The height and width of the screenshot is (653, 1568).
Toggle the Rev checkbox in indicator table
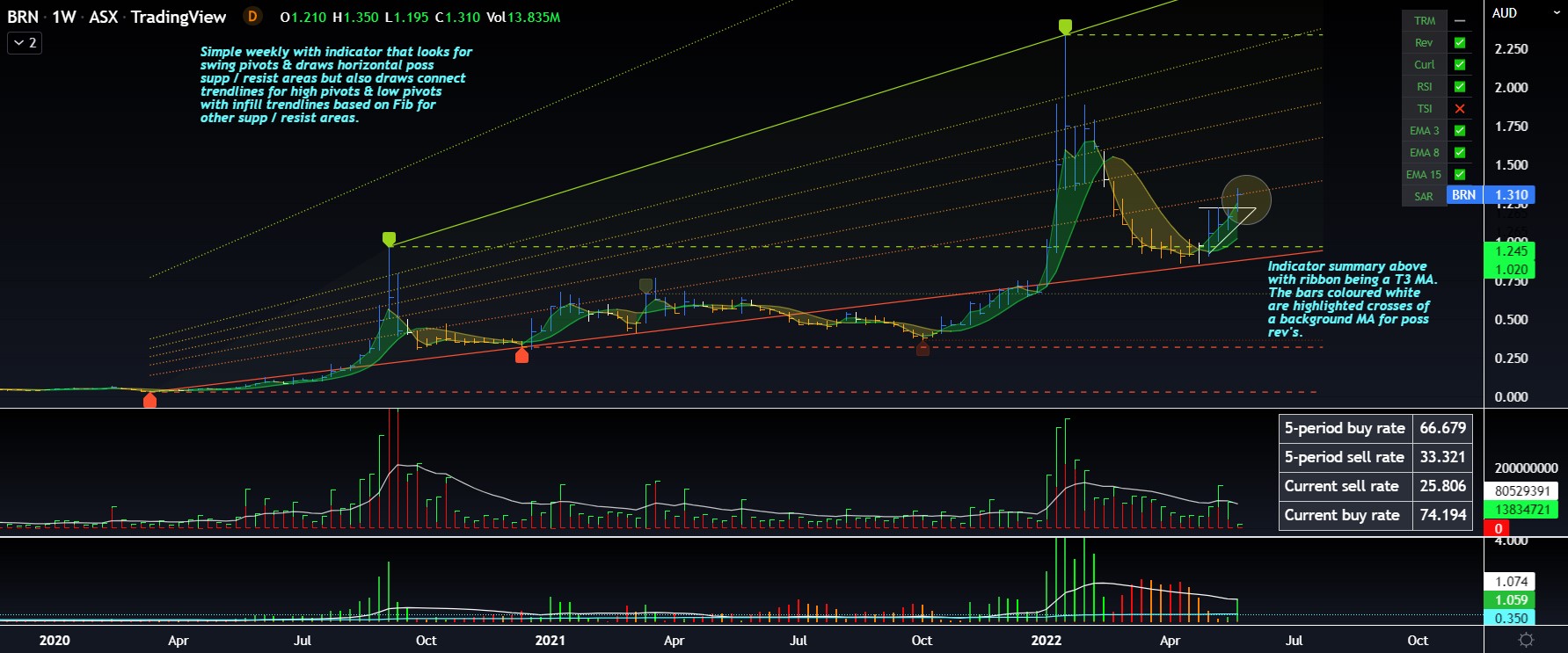[x=1460, y=43]
